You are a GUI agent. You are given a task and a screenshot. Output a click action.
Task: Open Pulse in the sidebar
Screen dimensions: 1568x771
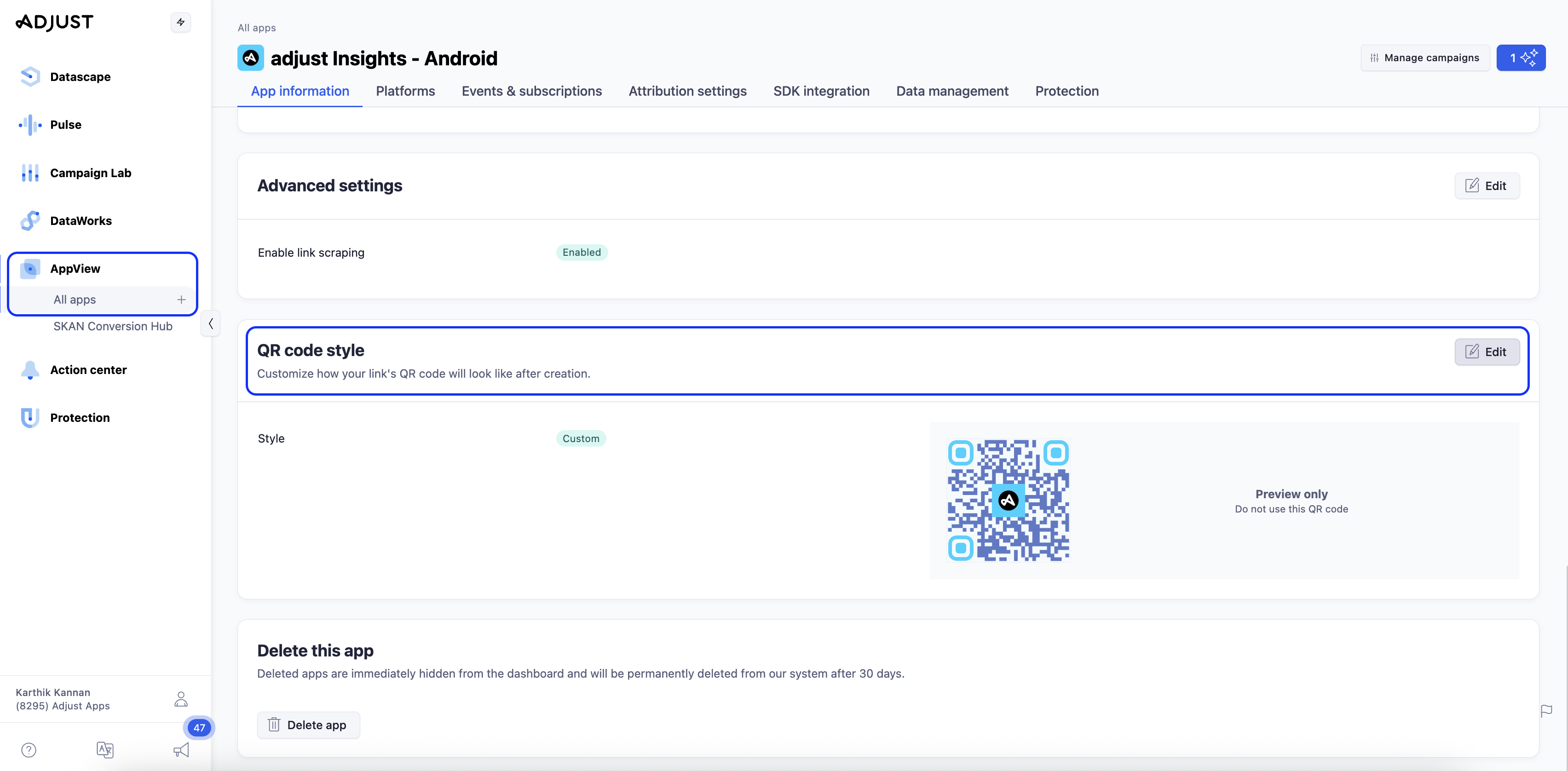point(65,125)
